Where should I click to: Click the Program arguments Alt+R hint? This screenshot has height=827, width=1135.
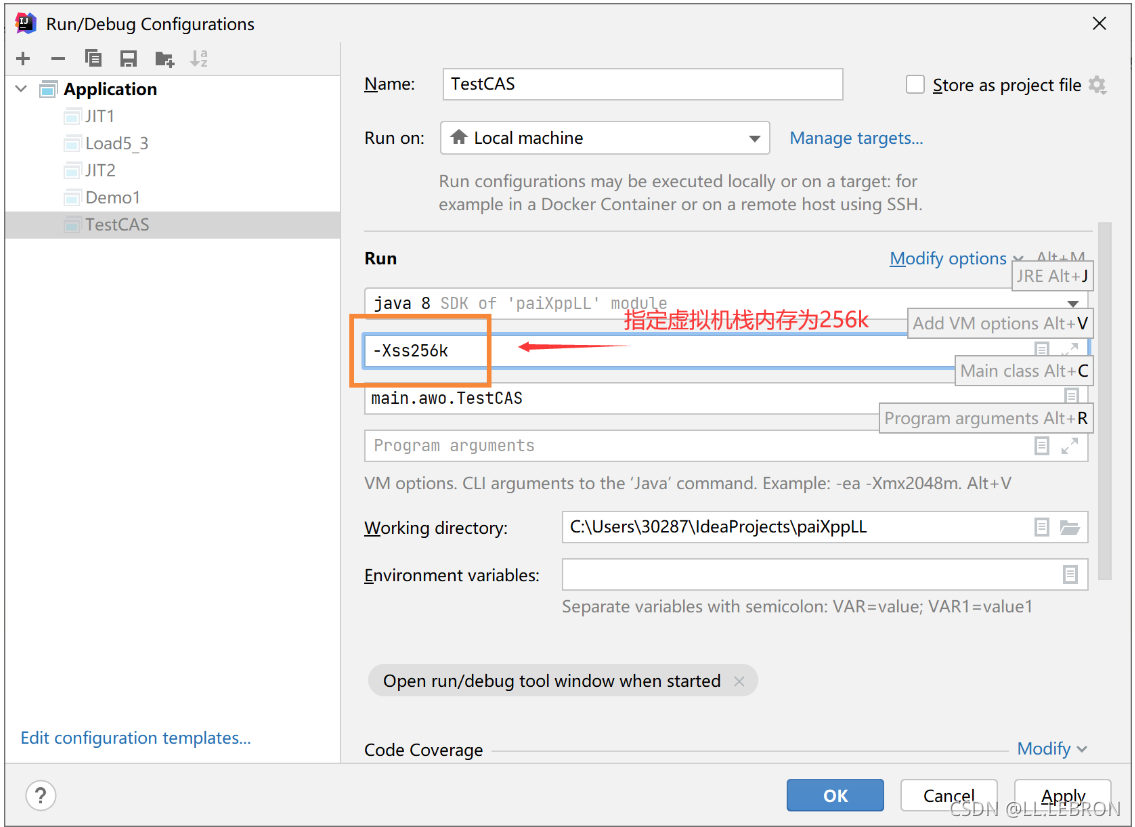pos(985,418)
